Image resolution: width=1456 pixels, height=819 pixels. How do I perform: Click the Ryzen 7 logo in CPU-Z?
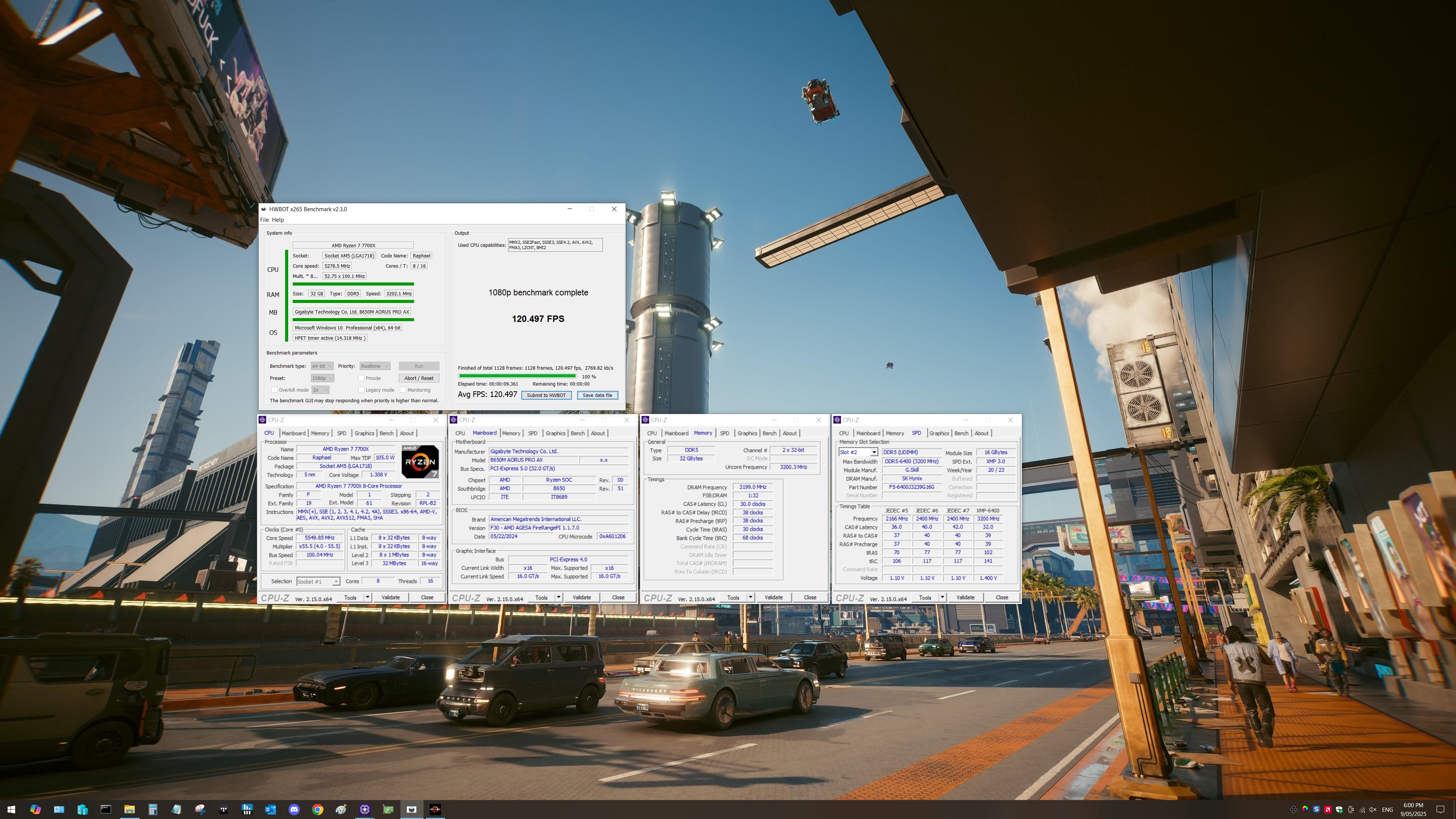[x=420, y=461]
